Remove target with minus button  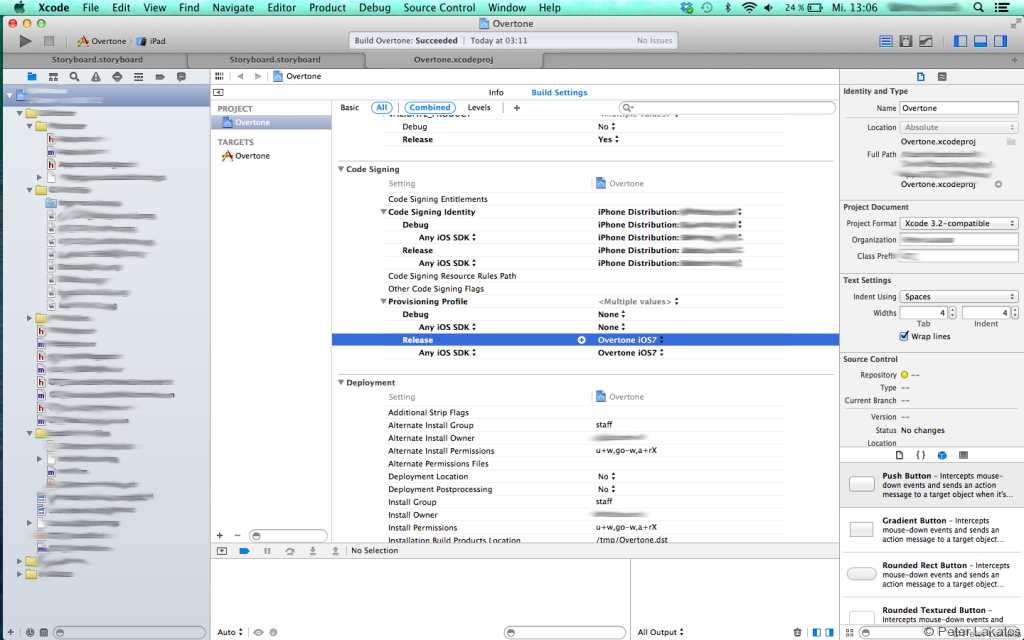coord(237,536)
